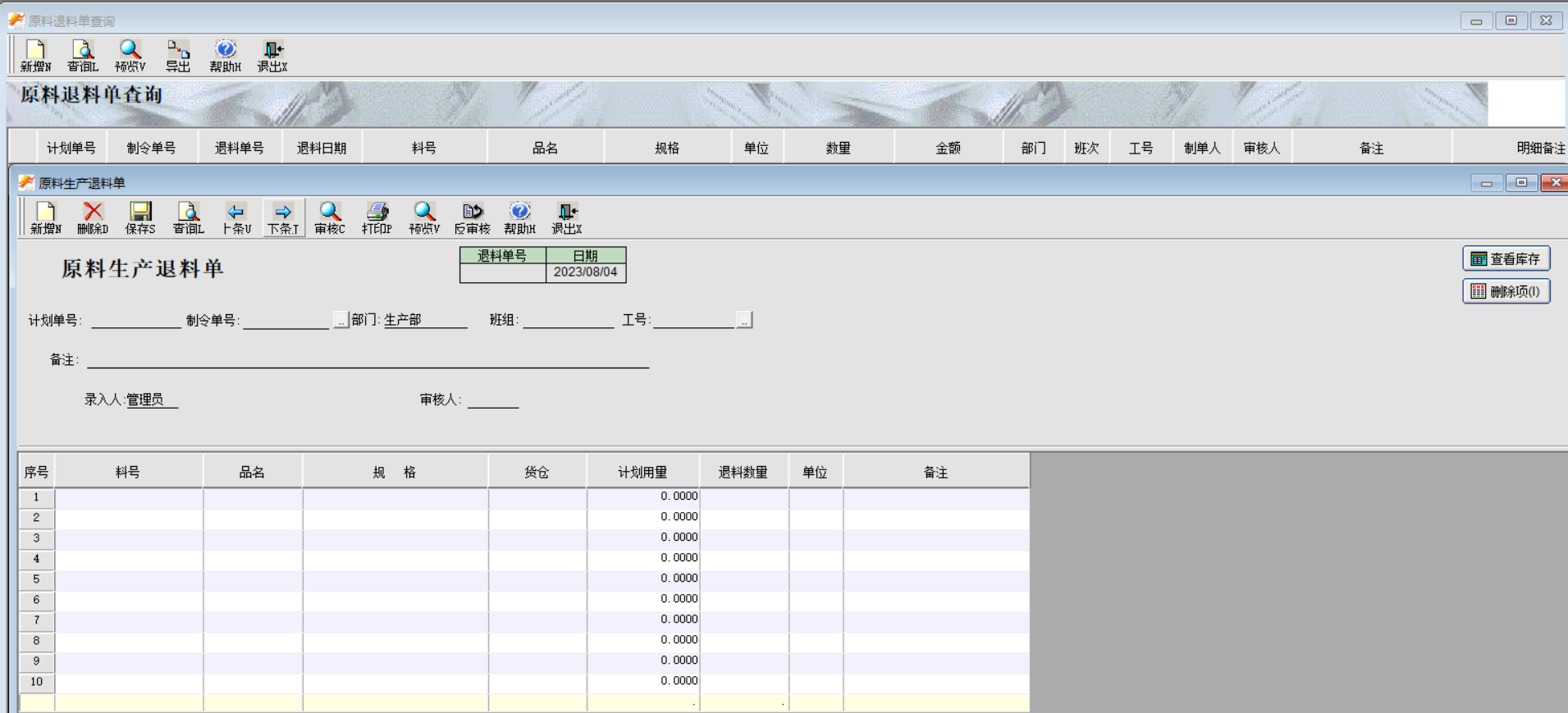Open lookup button beside 工号 field
Image resolution: width=1568 pixels, height=713 pixels.
(744, 320)
